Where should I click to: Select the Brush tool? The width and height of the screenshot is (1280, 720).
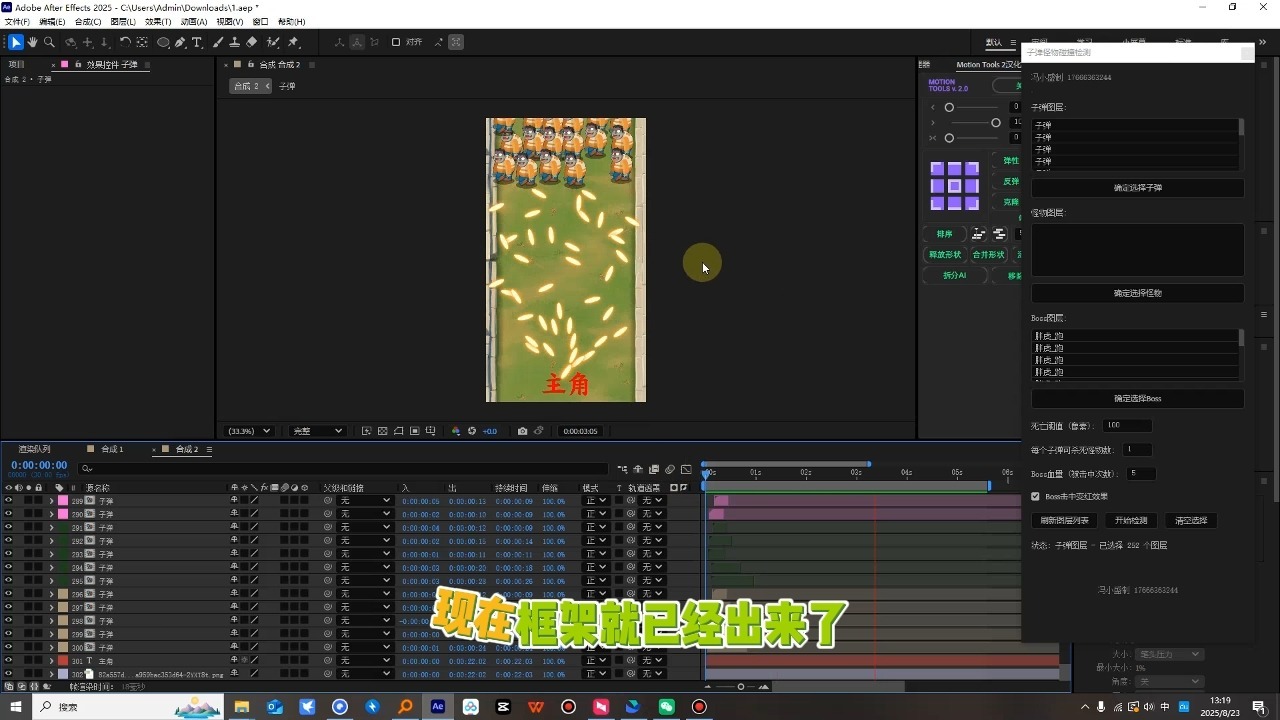218,42
